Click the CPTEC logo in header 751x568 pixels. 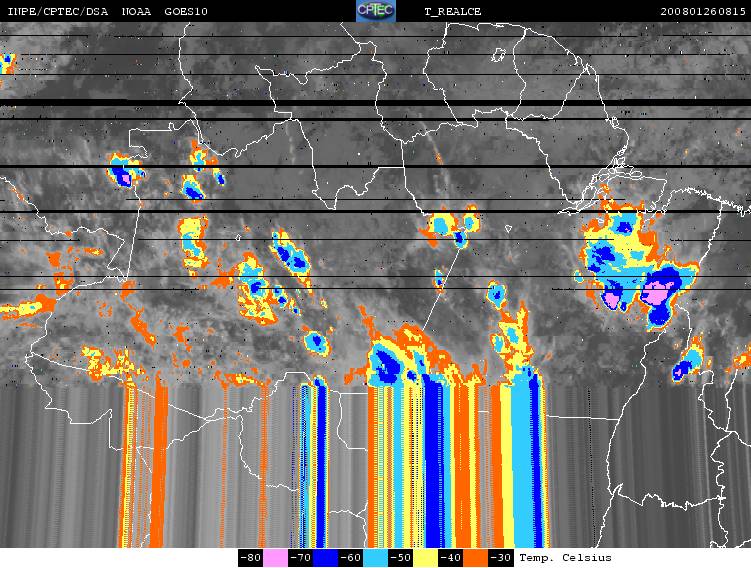point(376,11)
